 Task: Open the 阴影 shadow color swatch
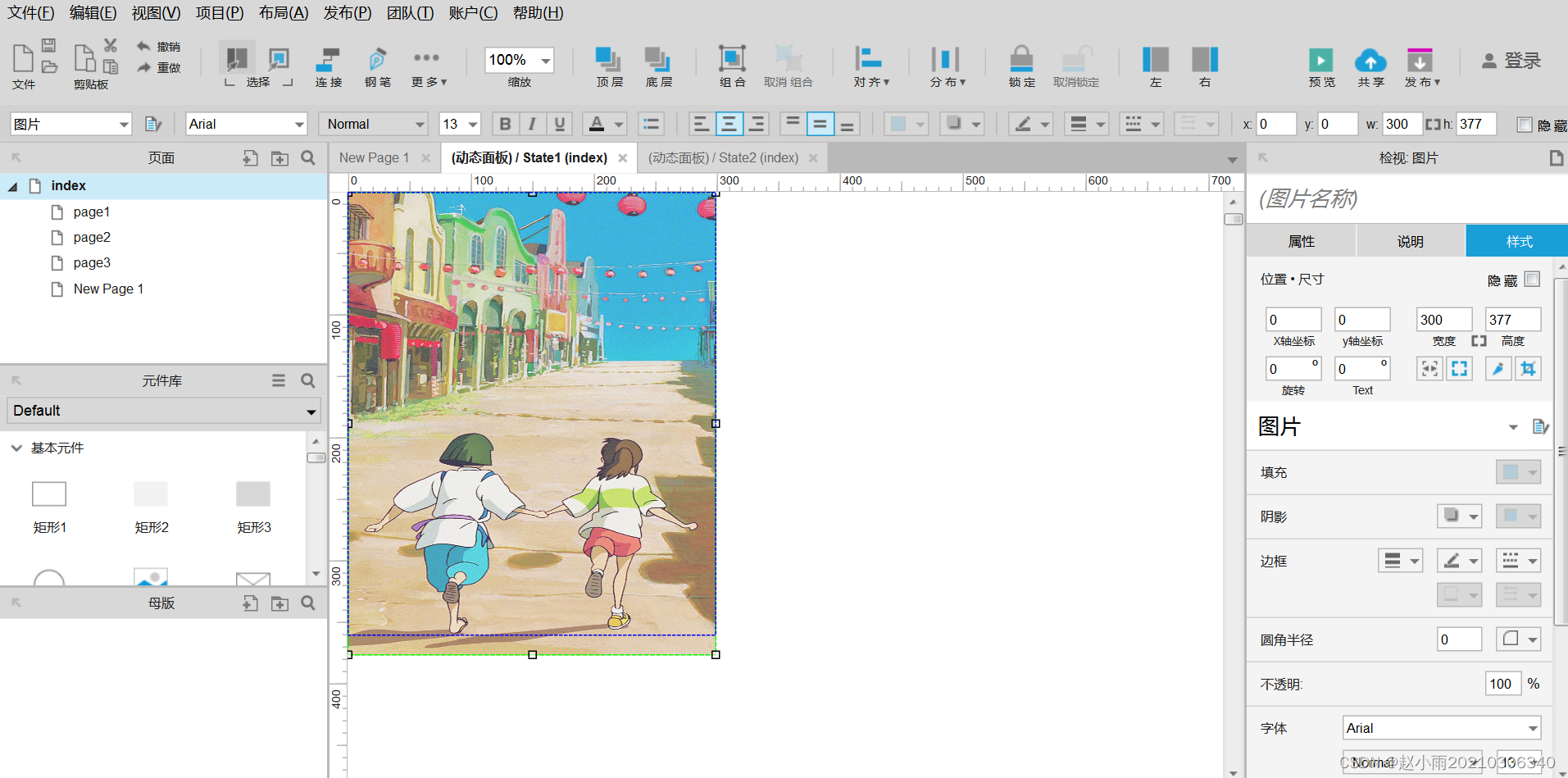point(1518,516)
